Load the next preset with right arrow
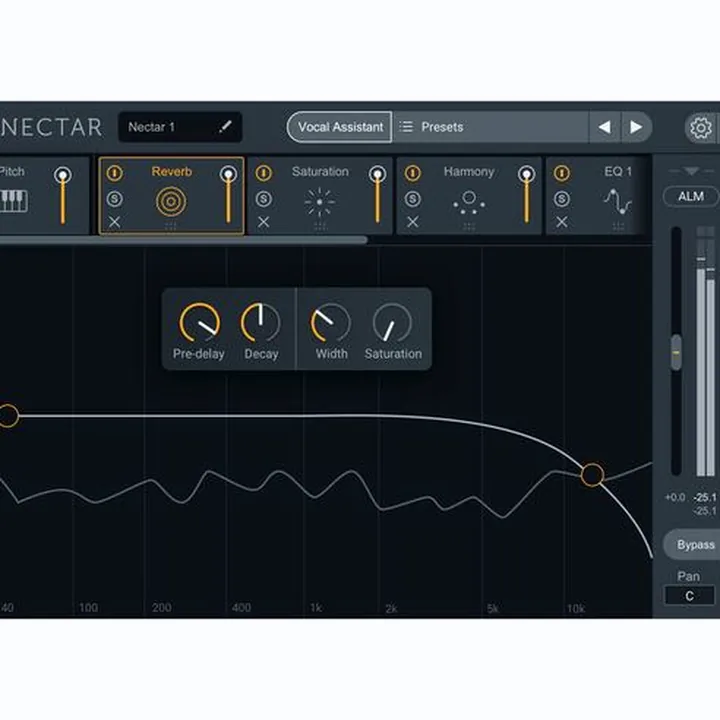The width and height of the screenshot is (720, 720). (x=636, y=127)
